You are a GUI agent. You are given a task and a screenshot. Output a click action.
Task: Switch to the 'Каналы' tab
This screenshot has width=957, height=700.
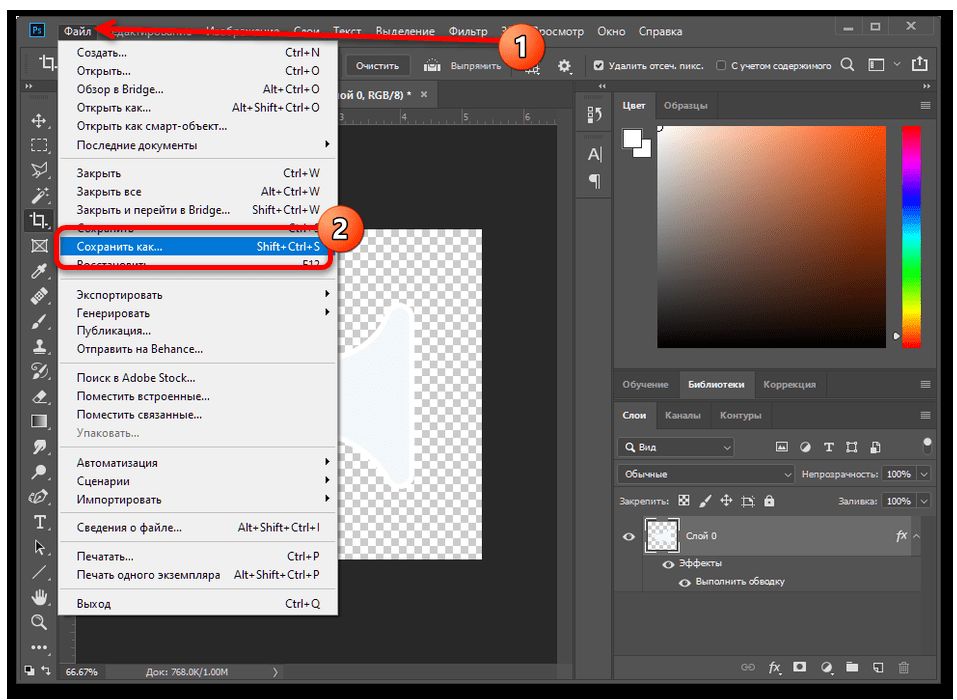click(682, 415)
